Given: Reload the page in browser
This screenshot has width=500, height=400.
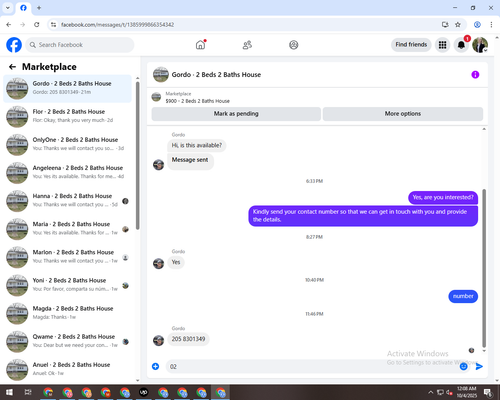Looking at the screenshot, I should (x=37, y=24).
